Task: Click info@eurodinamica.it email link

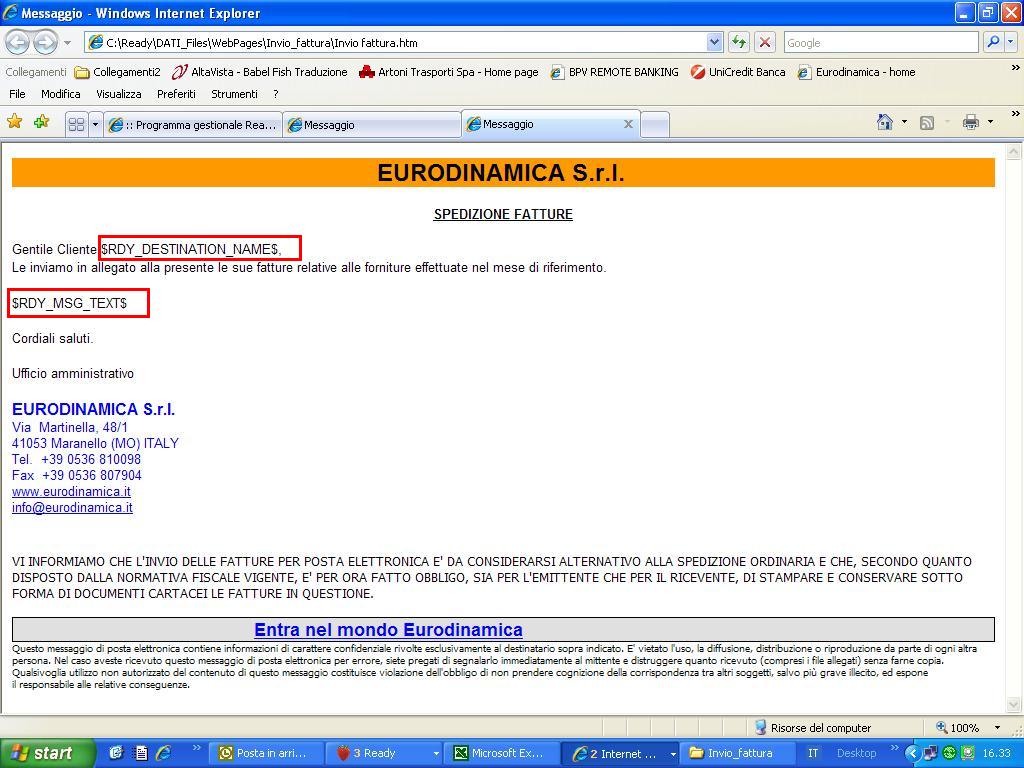Action: 72,507
